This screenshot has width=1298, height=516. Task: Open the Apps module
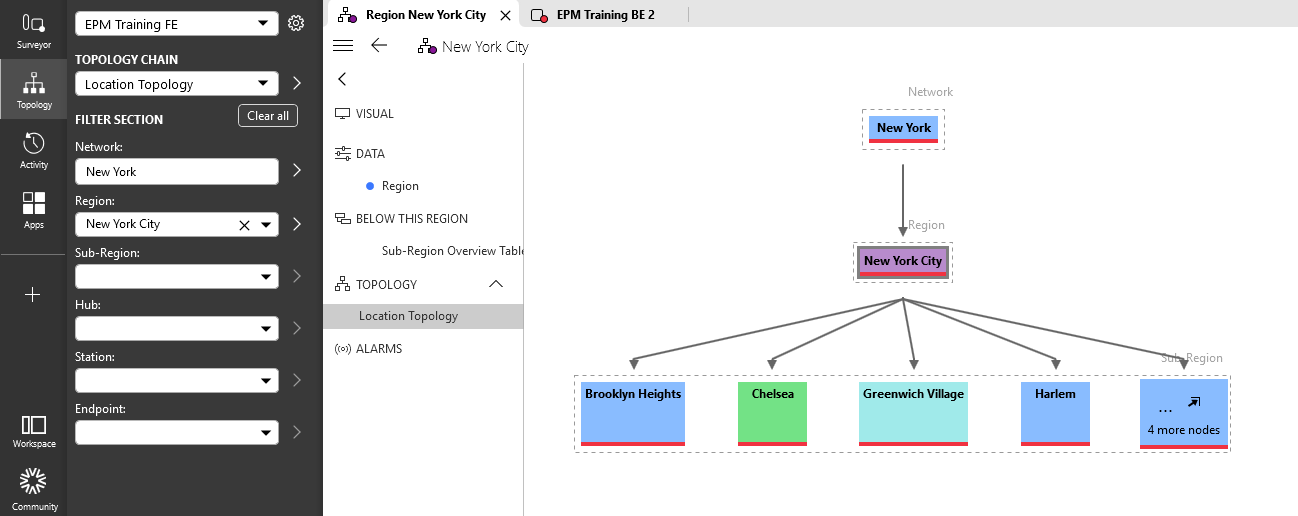[33, 210]
